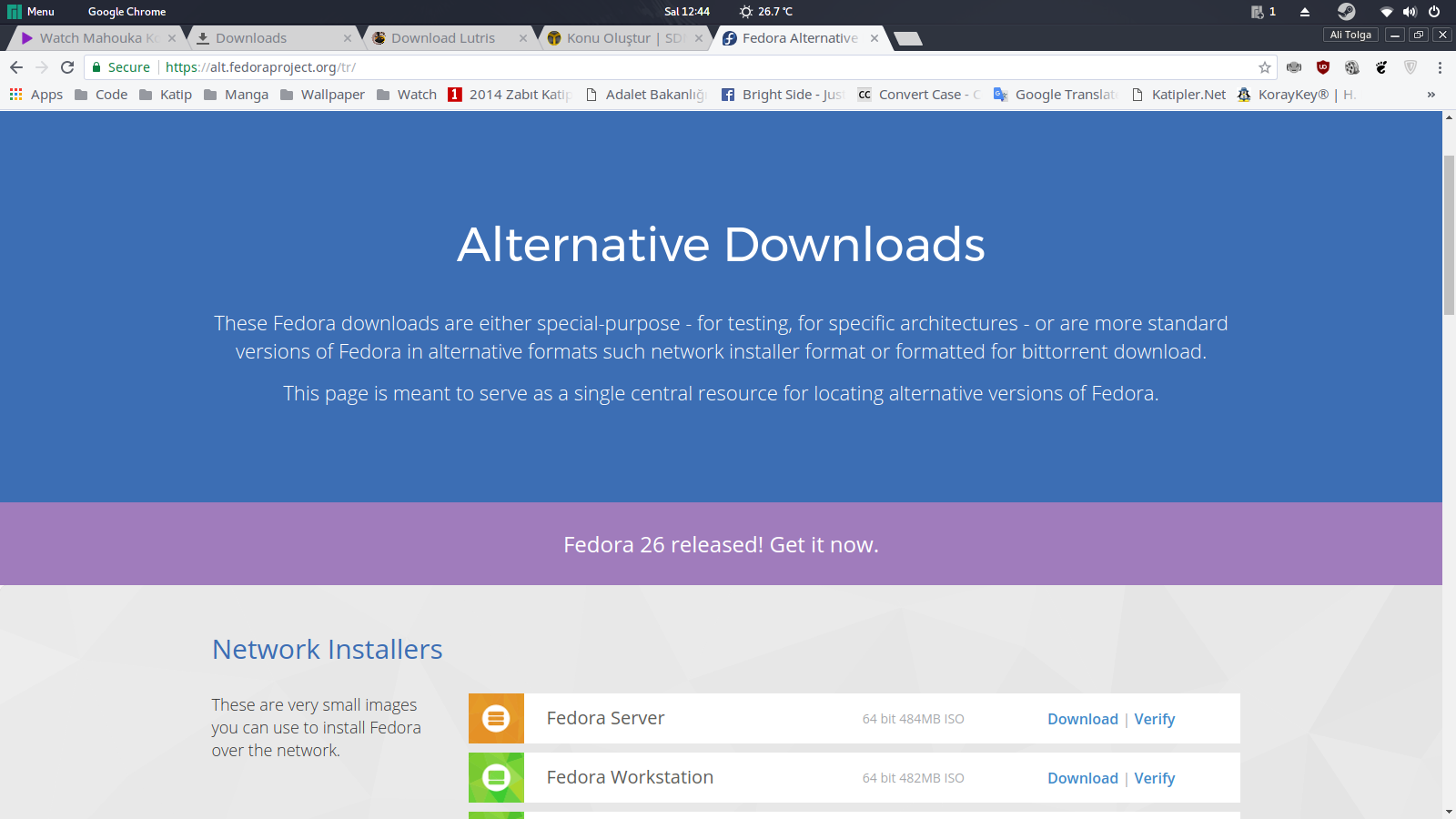Click the eject icon in the top panel

tap(1304, 12)
